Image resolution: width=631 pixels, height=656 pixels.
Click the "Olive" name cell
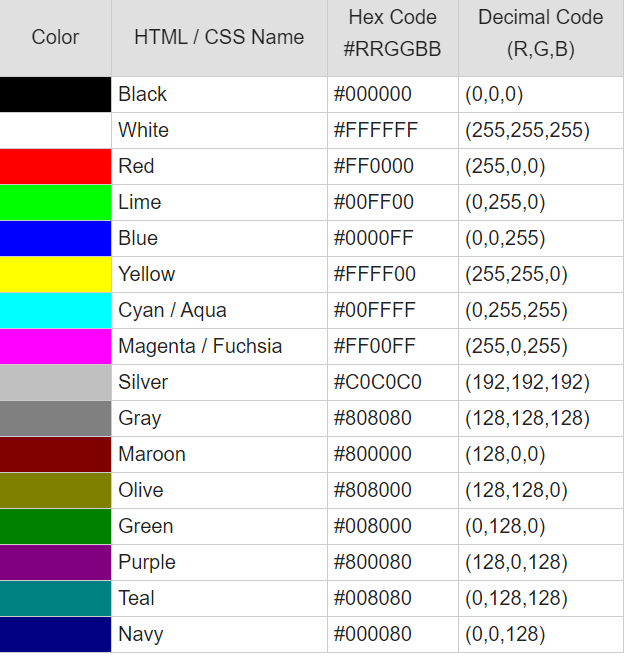pos(220,490)
